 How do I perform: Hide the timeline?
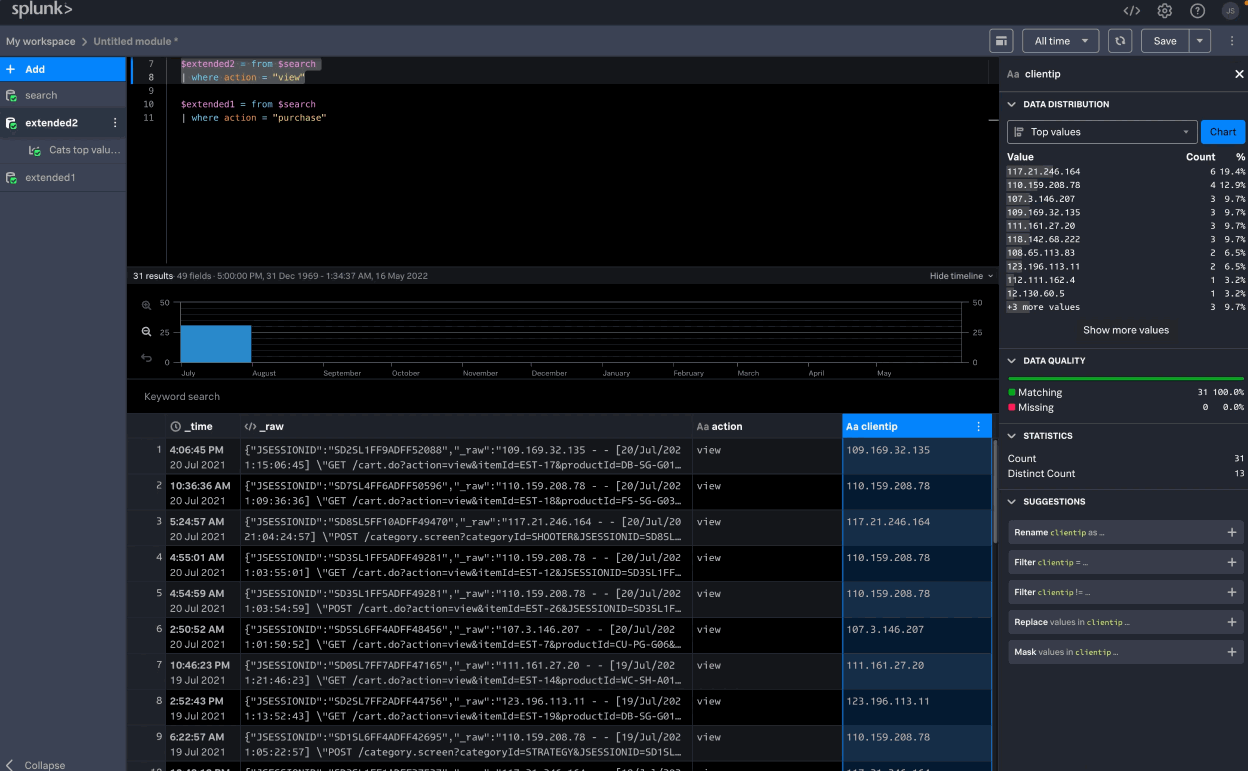(961, 276)
